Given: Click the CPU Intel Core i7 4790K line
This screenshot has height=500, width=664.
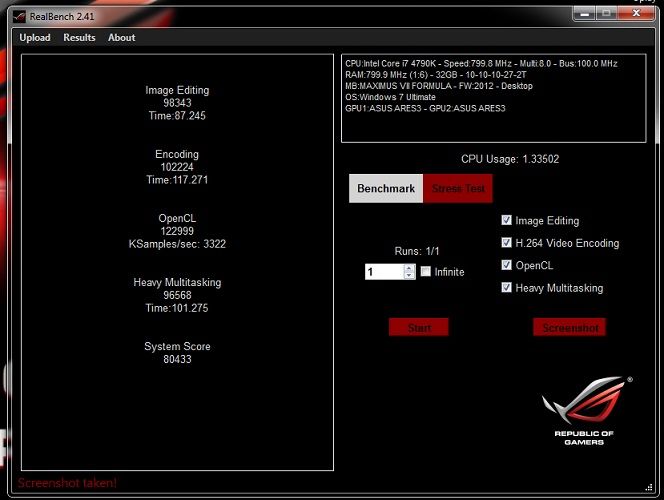Looking at the screenshot, I should (x=481, y=64).
